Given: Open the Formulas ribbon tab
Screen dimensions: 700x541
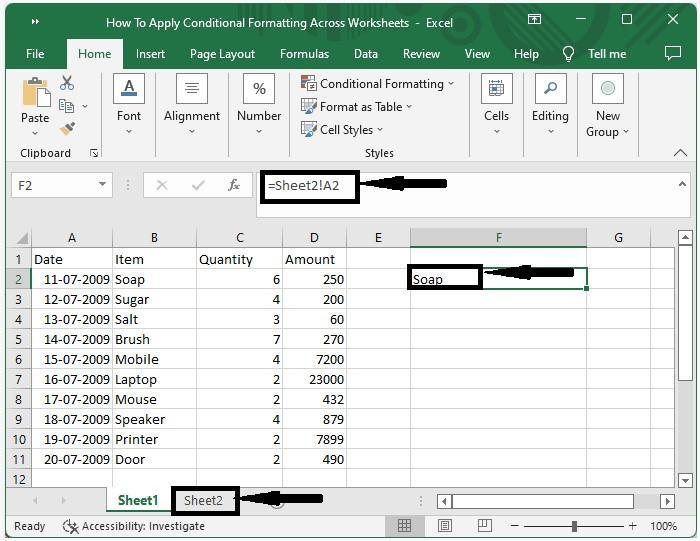Looking at the screenshot, I should 304,54.
